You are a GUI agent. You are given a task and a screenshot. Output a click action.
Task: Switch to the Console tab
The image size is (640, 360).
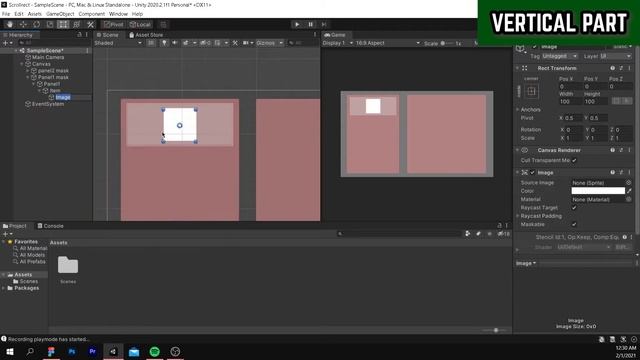51,226
